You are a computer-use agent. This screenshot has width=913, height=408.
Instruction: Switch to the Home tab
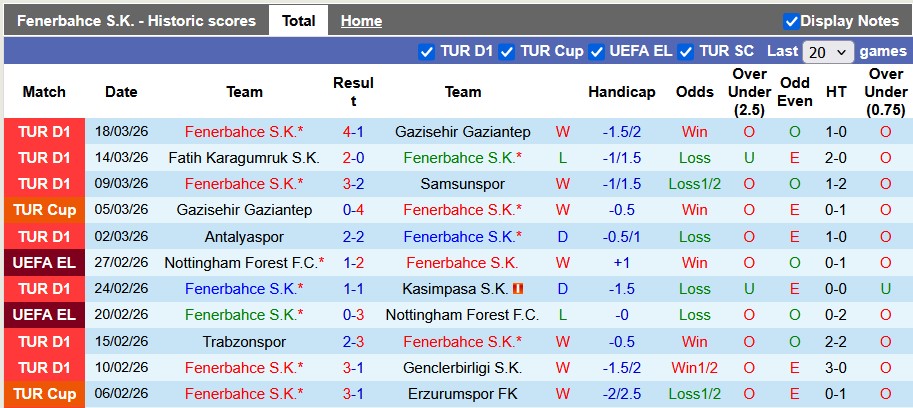click(x=361, y=21)
